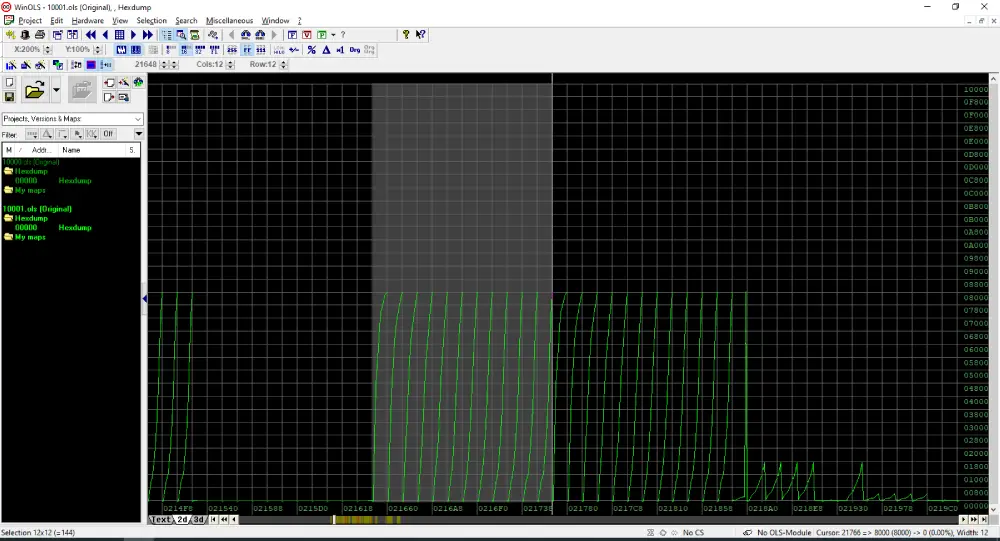
Task: Open the Search menu
Action: pyautogui.click(x=186, y=20)
